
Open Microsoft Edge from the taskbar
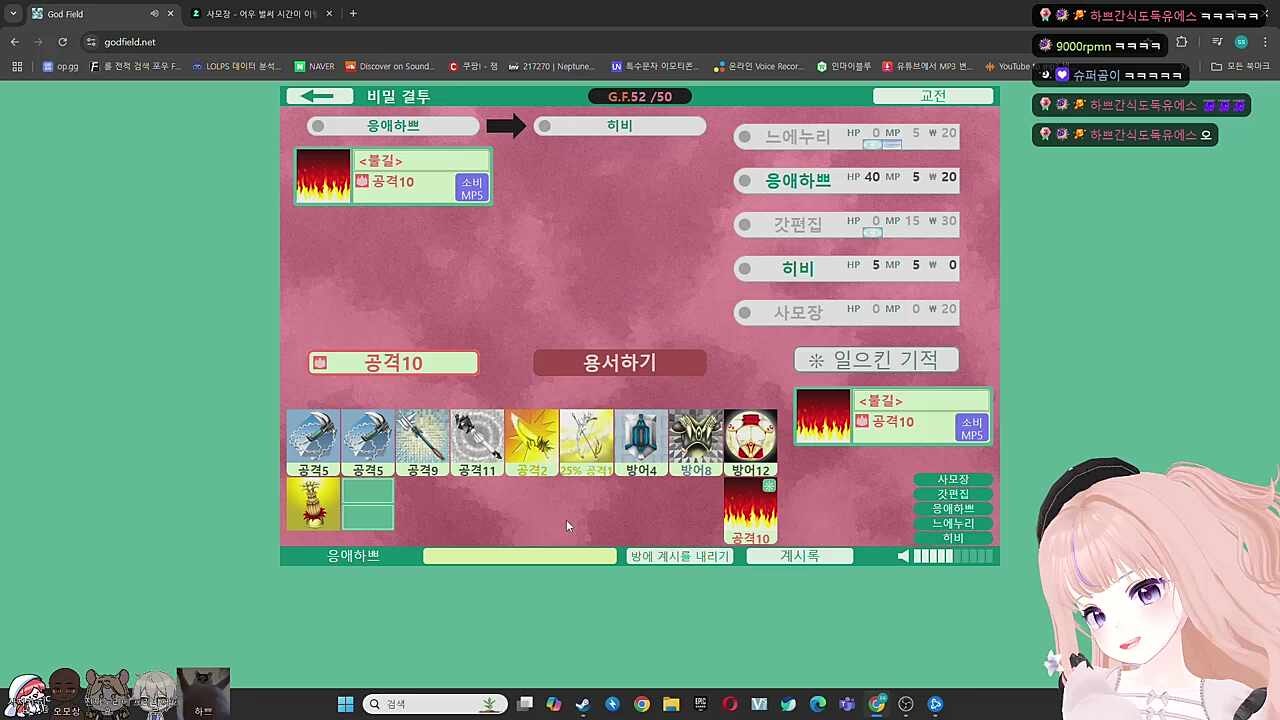point(818,704)
